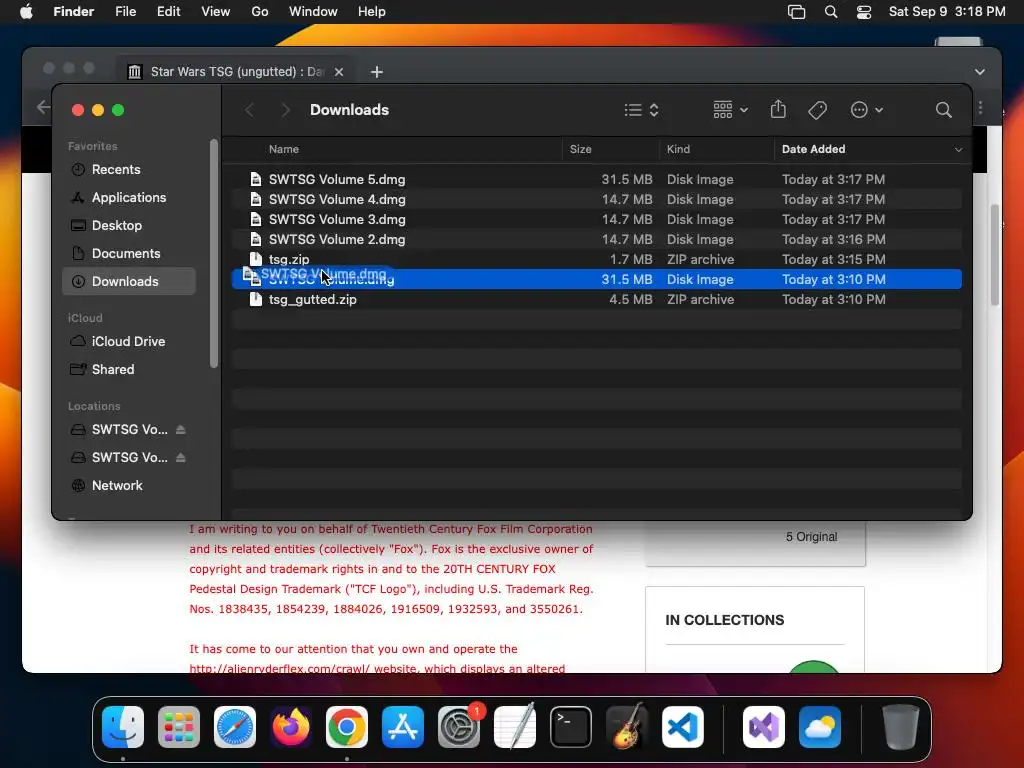Viewport: 1024px width, 768px height.
Task: Open Visual Studio from the Dock
Action: (764, 726)
